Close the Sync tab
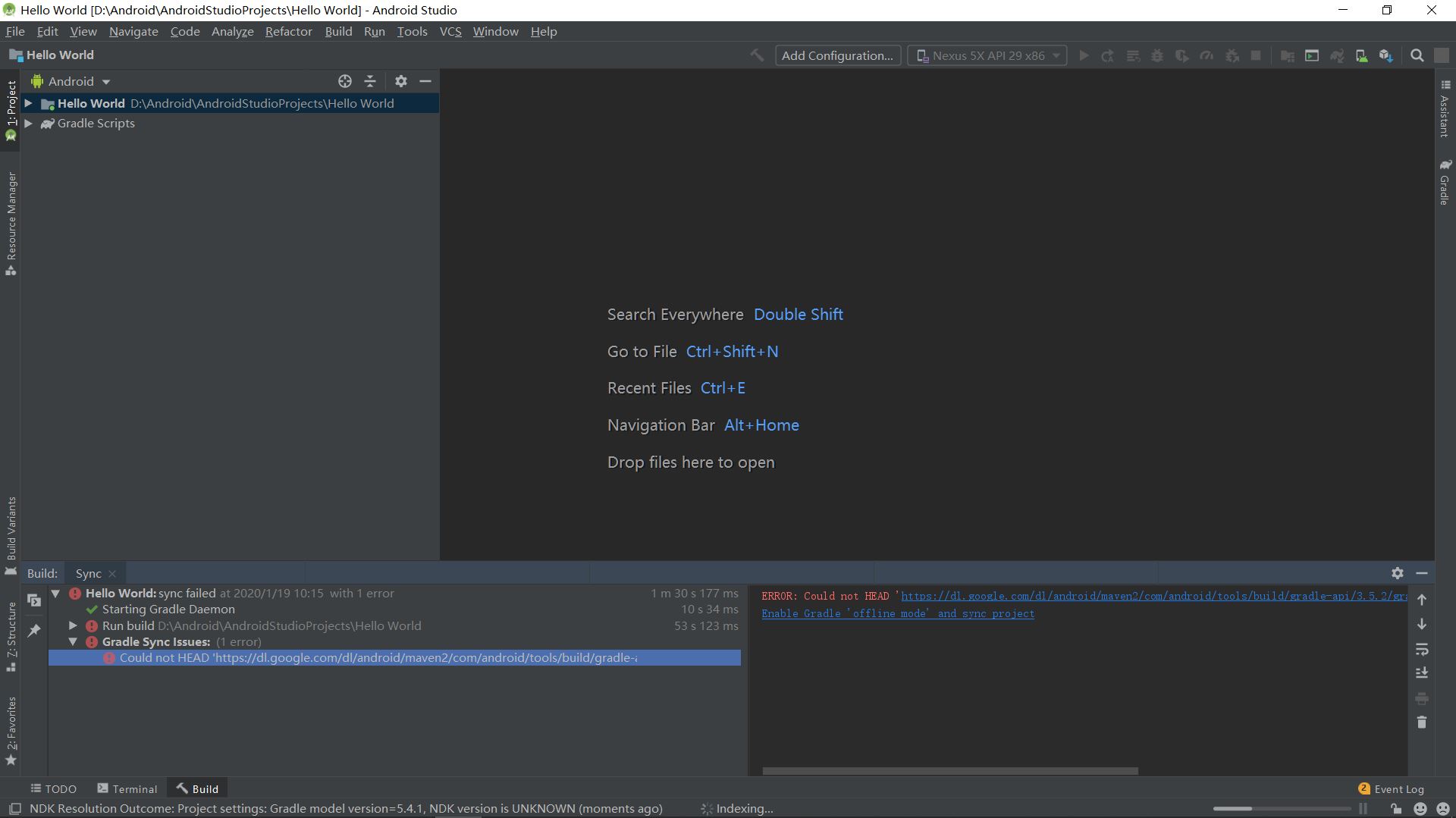This screenshot has height=818, width=1456. click(x=112, y=574)
